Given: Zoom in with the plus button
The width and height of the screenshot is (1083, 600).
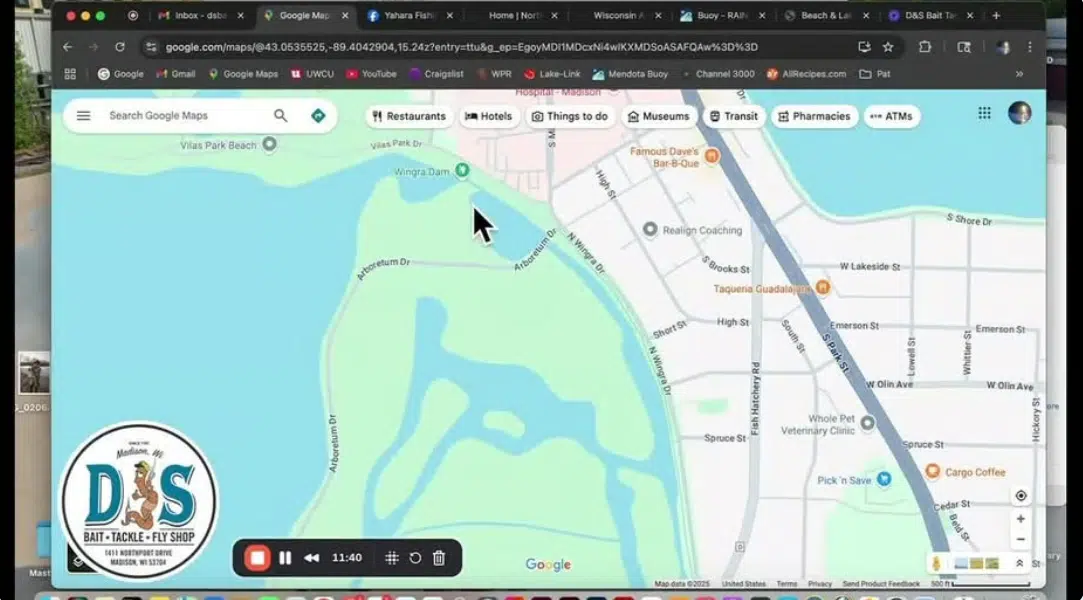Looking at the screenshot, I should coord(1020,519).
